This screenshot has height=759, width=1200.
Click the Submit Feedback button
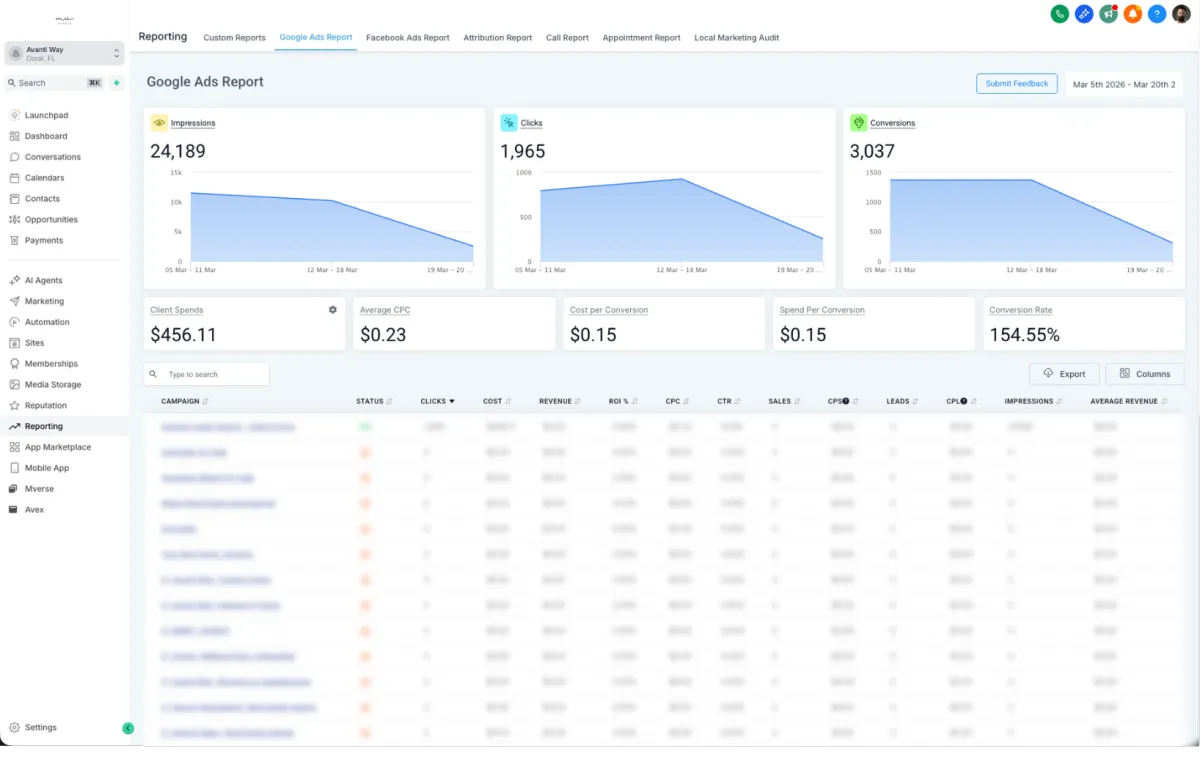[1017, 84]
